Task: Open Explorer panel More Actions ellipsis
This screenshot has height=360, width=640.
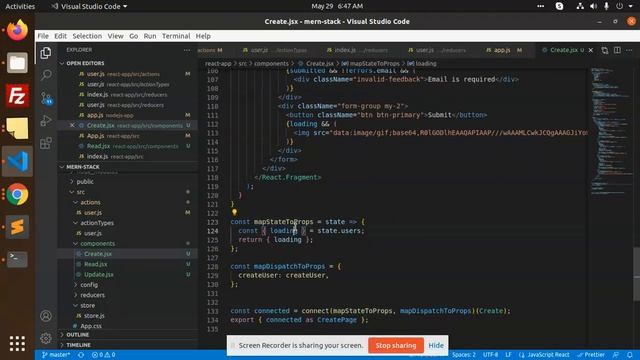Action: 187,50
